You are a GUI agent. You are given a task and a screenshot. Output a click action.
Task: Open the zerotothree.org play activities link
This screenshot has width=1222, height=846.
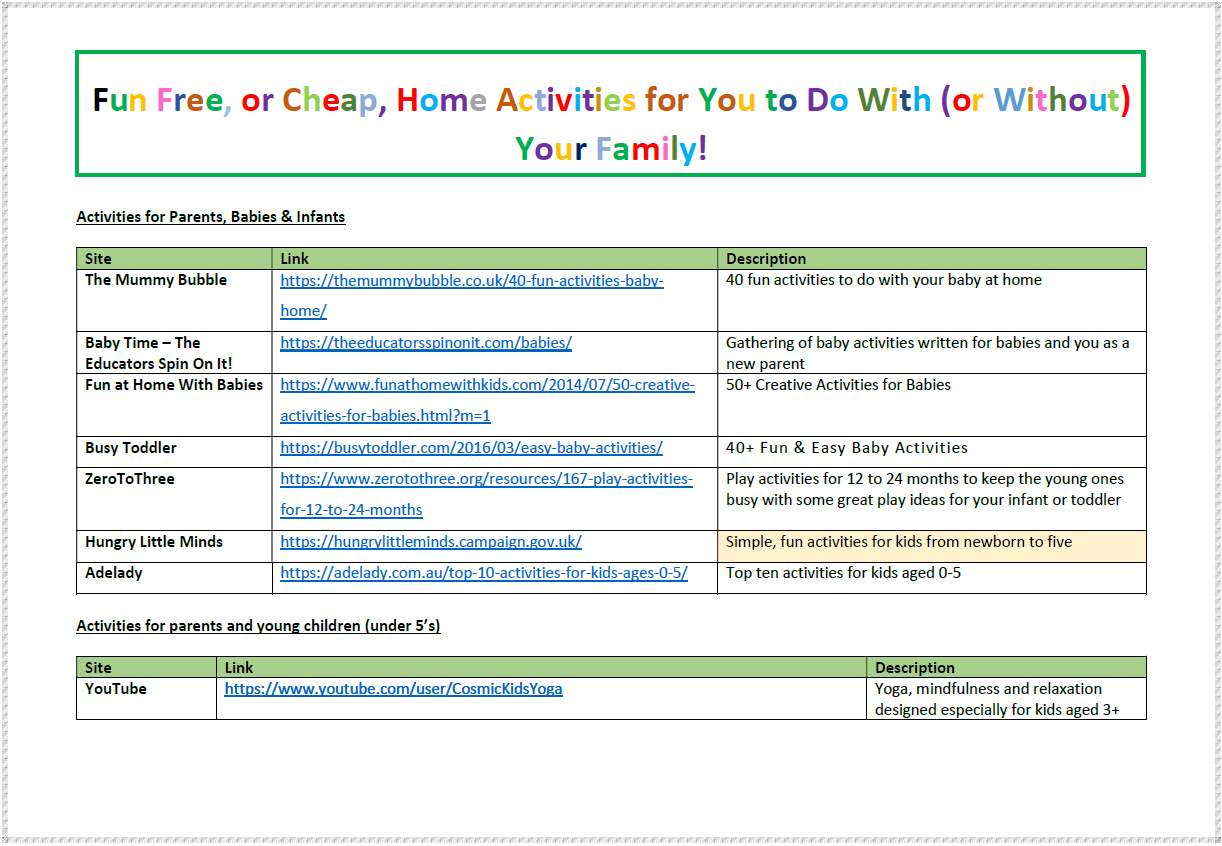(x=486, y=479)
